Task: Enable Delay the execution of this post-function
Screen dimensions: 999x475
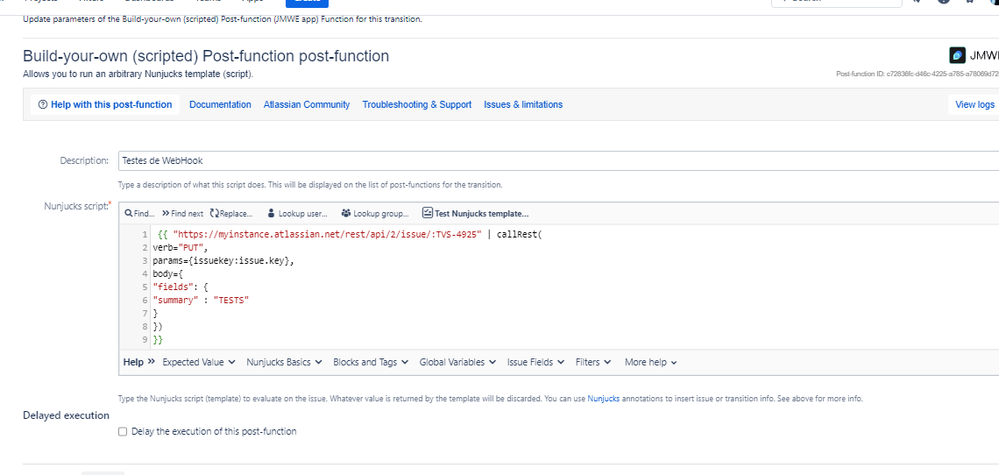Action: point(122,432)
